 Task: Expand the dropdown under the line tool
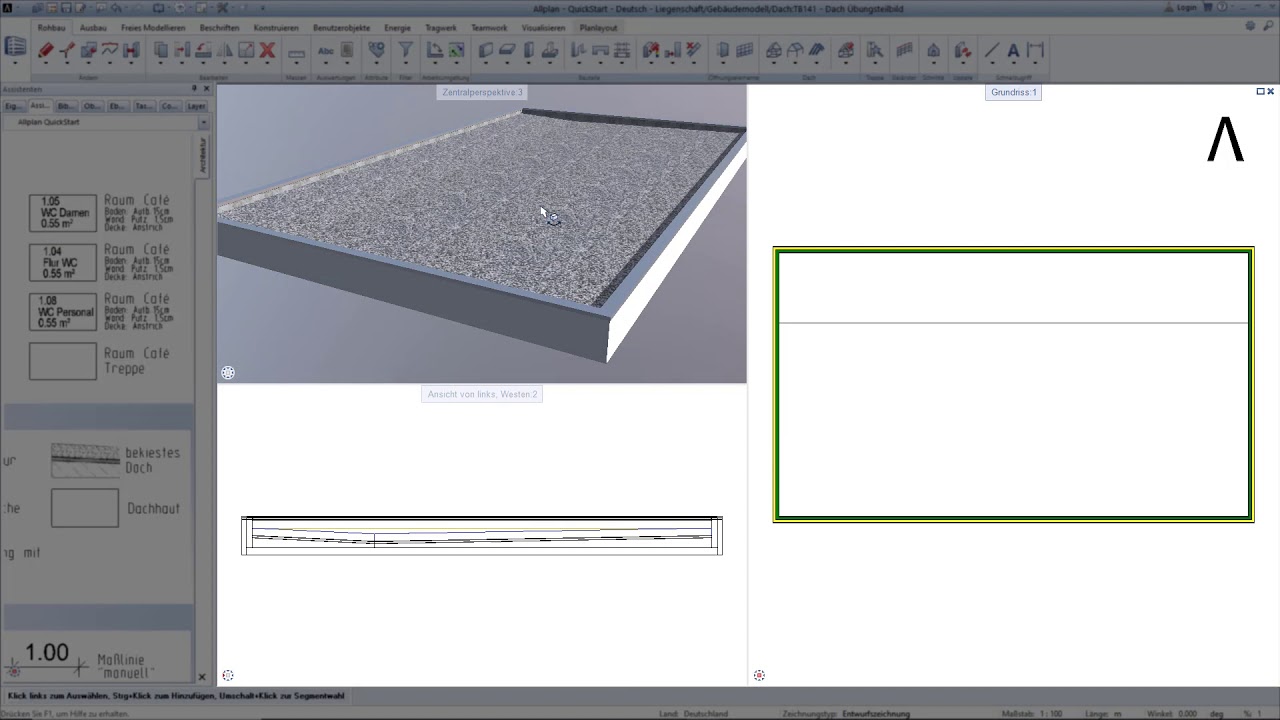tap(991, 65)
